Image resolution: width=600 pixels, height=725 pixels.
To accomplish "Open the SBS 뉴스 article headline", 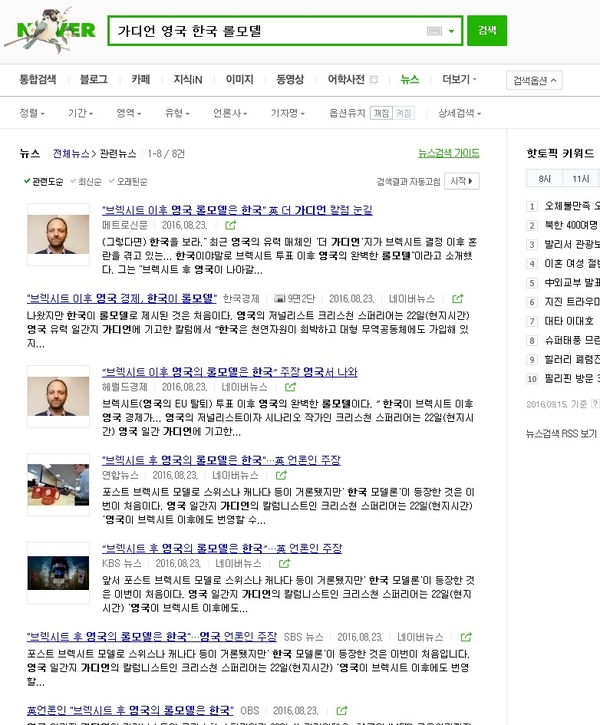I will coord(152,637).
